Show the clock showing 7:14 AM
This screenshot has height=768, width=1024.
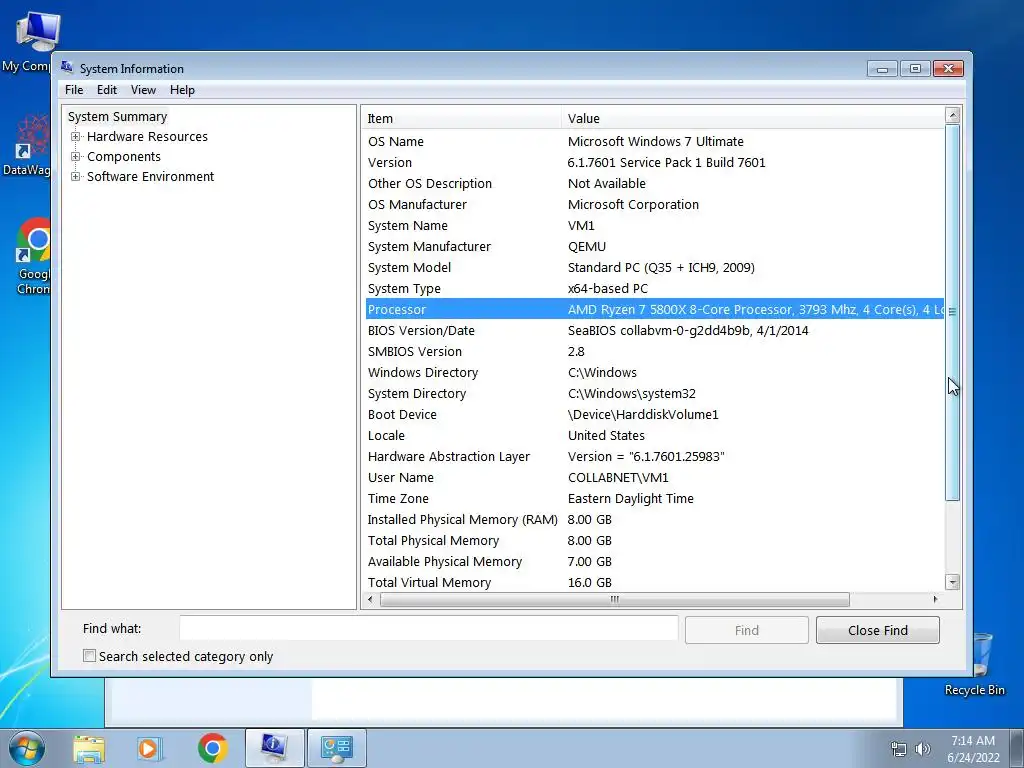[x=973, y=748]
